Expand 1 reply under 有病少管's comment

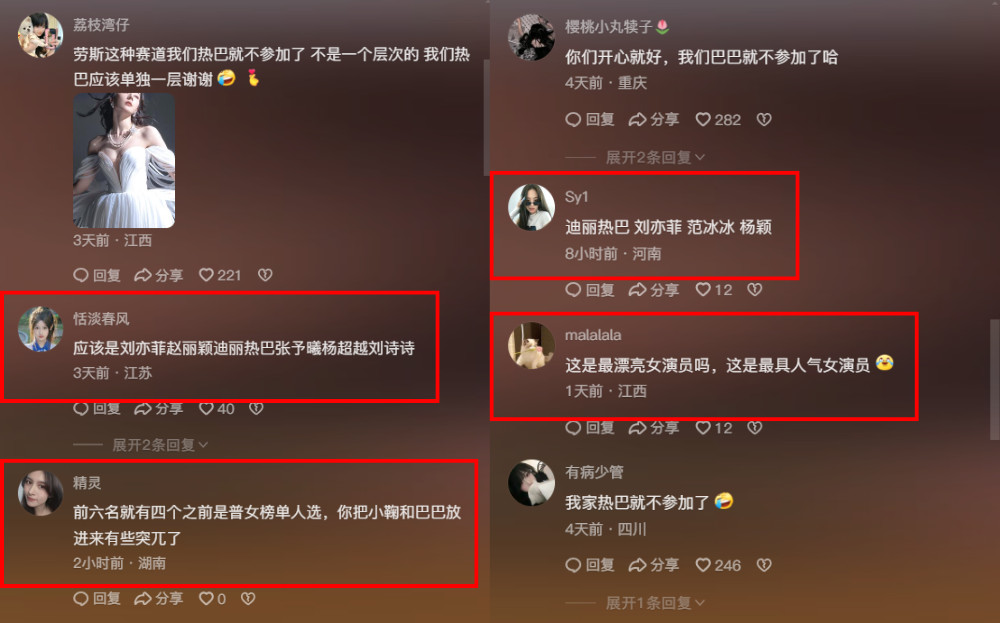(x=655, y=603)
